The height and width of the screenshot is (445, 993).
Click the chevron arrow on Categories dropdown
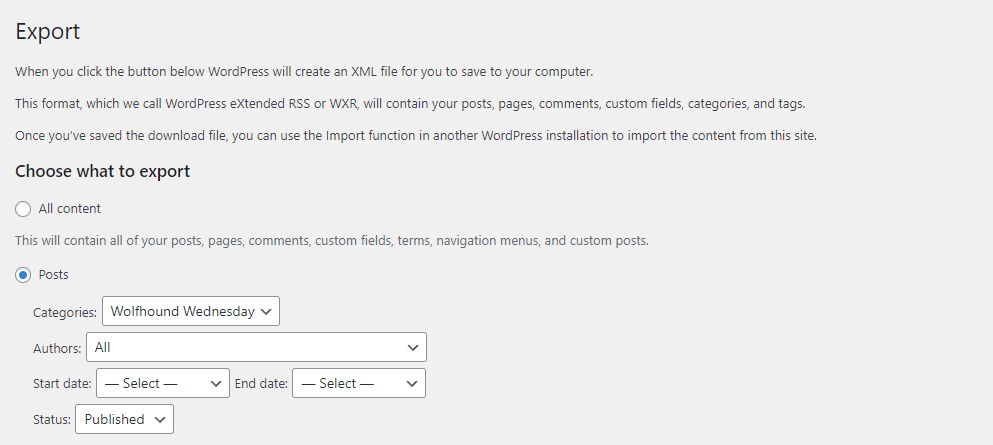[266, 312]
